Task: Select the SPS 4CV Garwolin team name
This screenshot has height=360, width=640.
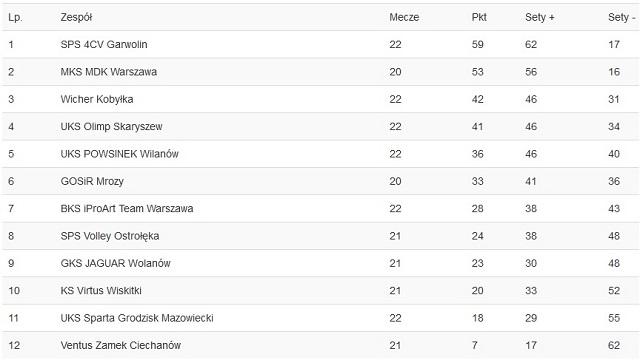Action: pos(104,44)
